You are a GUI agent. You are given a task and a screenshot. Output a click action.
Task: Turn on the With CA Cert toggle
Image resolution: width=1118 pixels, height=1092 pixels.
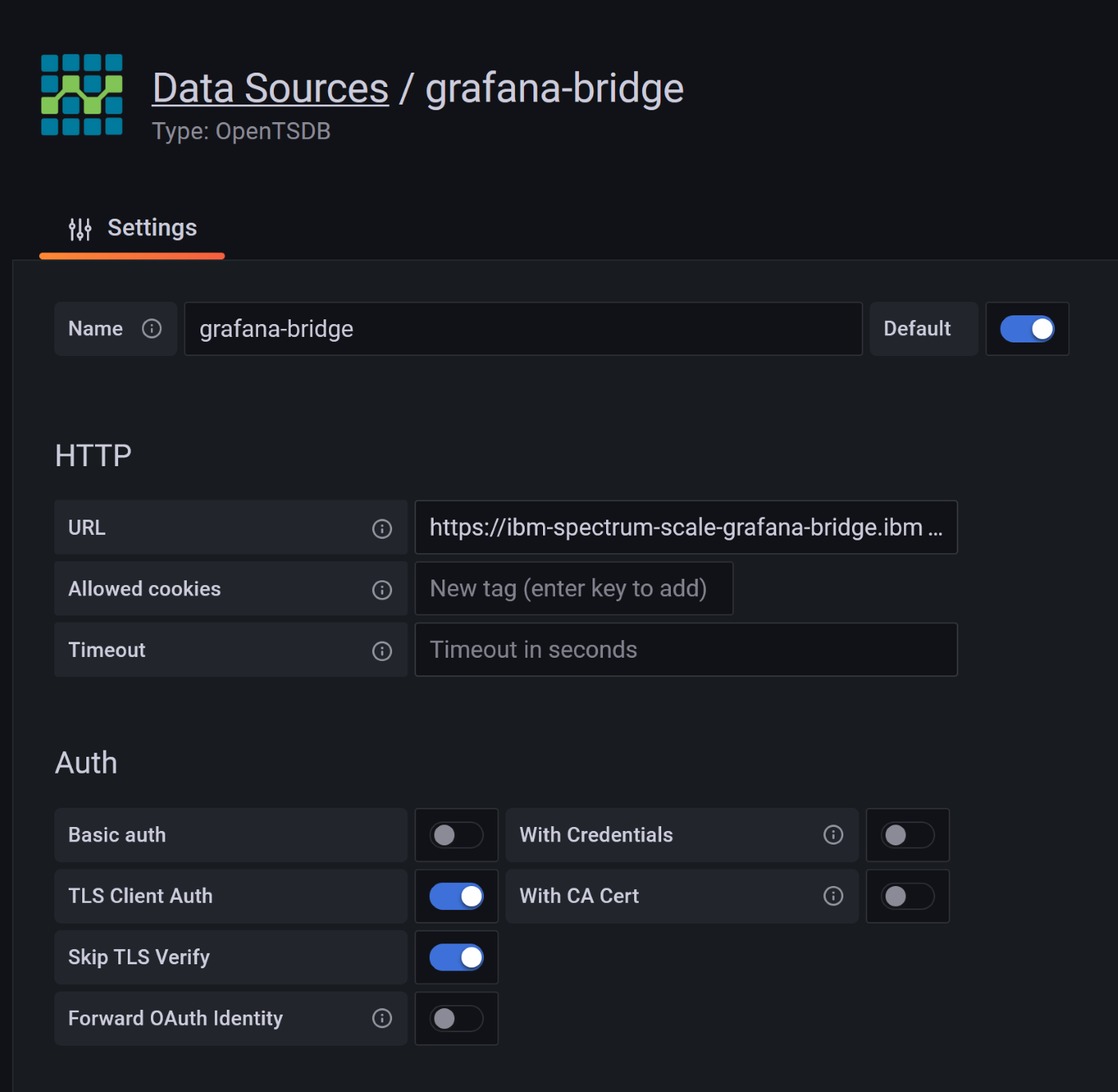(907, 896)
